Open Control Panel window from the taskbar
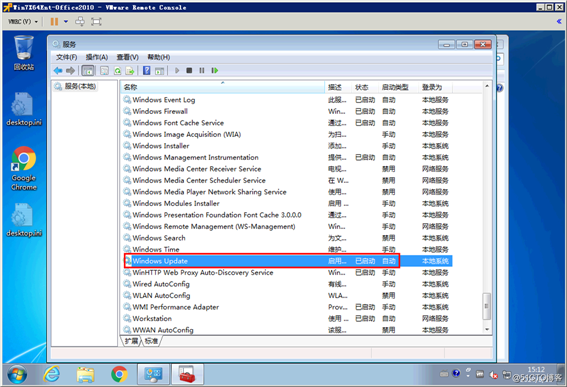The image size is (567, 387). [153, 375]
